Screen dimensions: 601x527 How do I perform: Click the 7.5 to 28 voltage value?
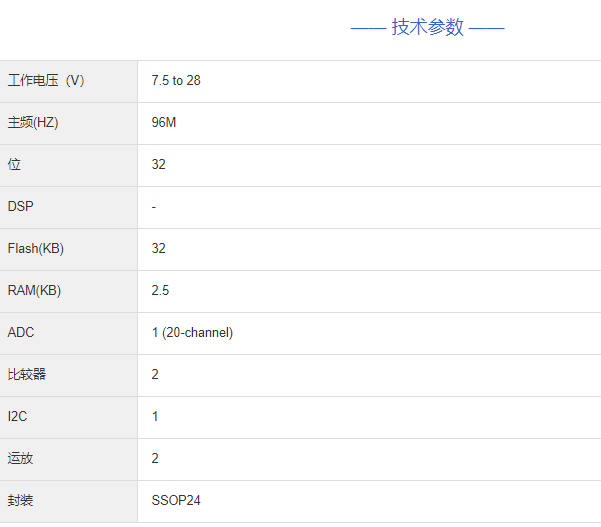[x=176, y=80]
